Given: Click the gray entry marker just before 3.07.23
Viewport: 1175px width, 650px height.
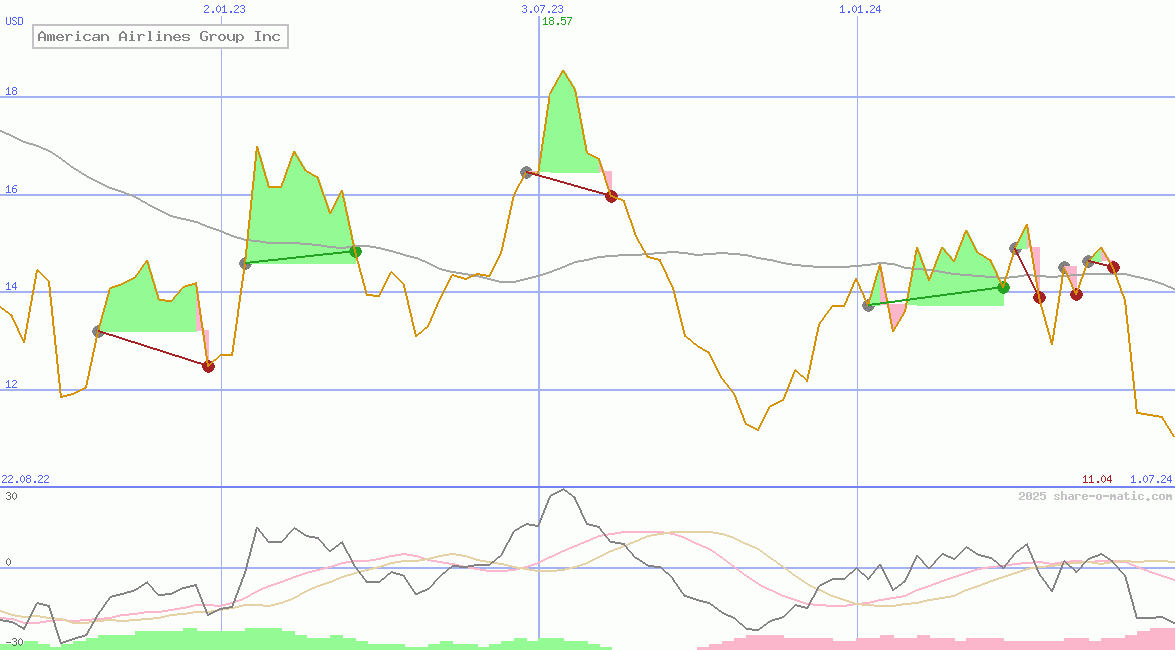Looking at the screenshot, I should 527,172.
